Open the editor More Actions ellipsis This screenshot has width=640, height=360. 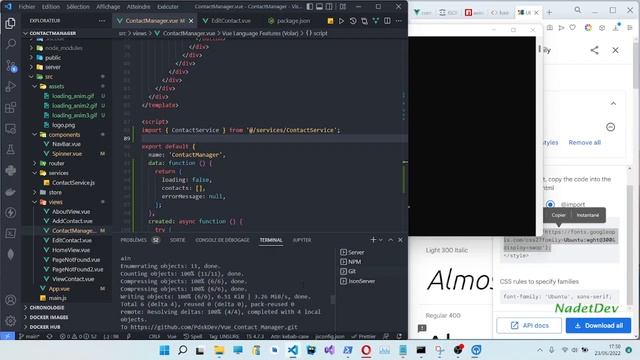point(398,20)
